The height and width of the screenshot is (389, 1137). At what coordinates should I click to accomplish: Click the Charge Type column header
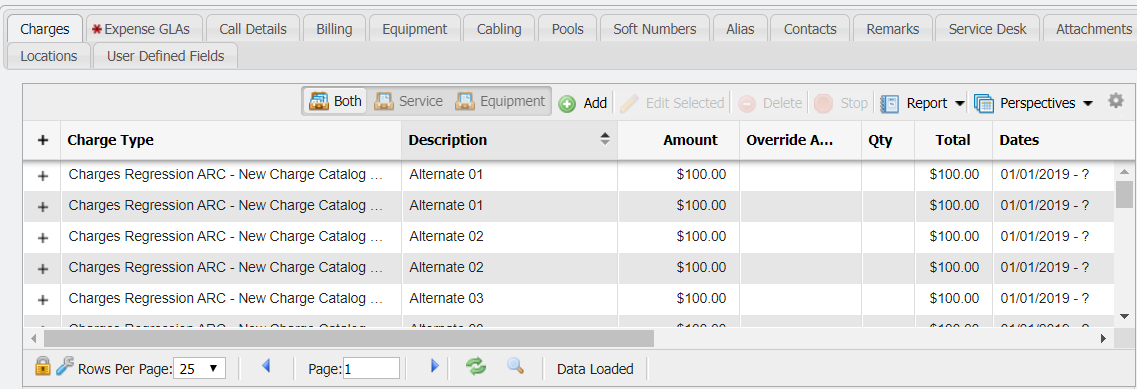231,140
